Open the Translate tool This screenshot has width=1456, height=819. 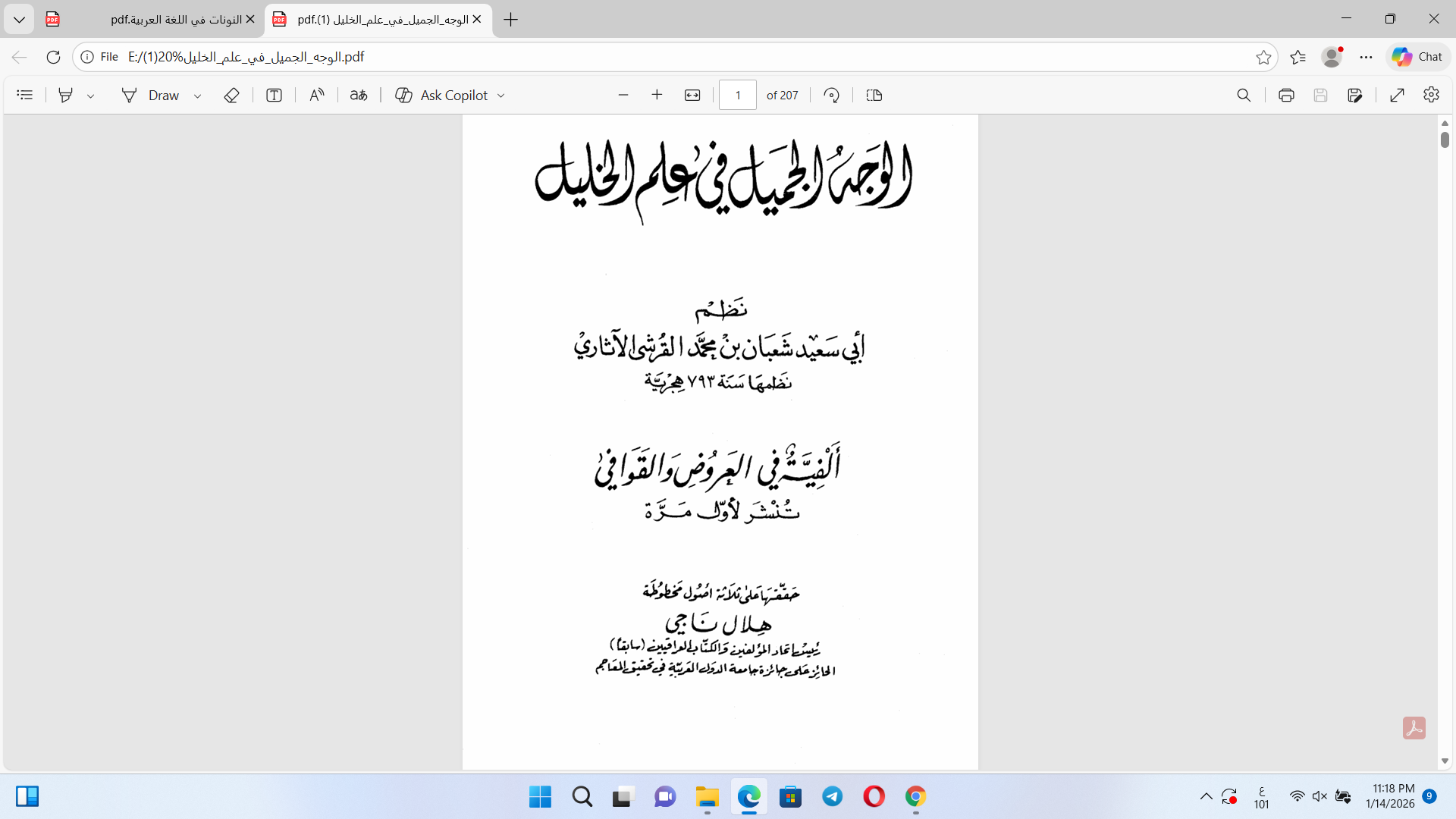tap(359, 95)
